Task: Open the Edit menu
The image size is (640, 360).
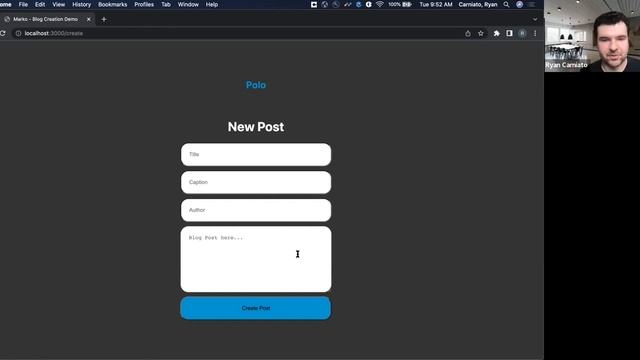Action: [40, 4]
